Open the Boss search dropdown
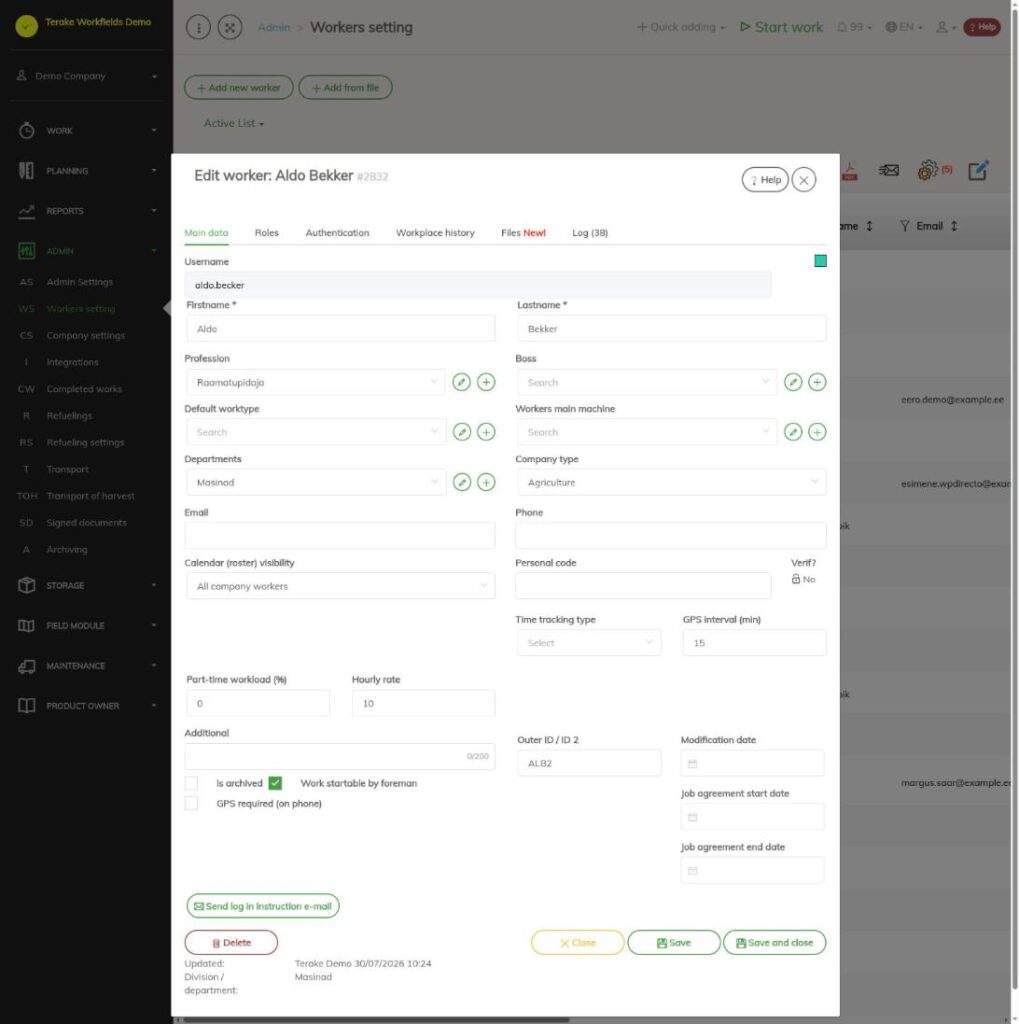 coord(647,382)
